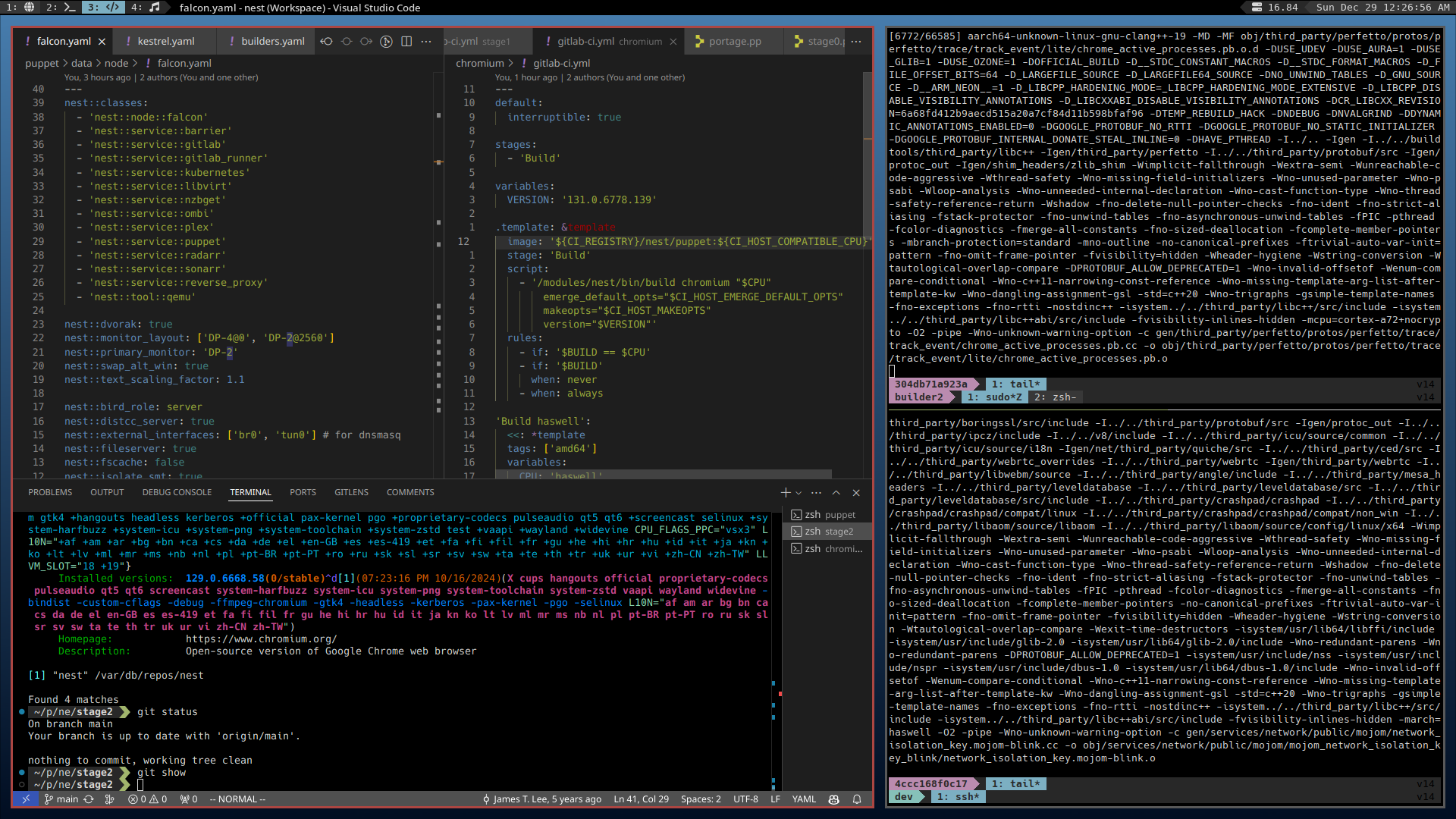Open the portage.pp tab

[x=734, y=42]
